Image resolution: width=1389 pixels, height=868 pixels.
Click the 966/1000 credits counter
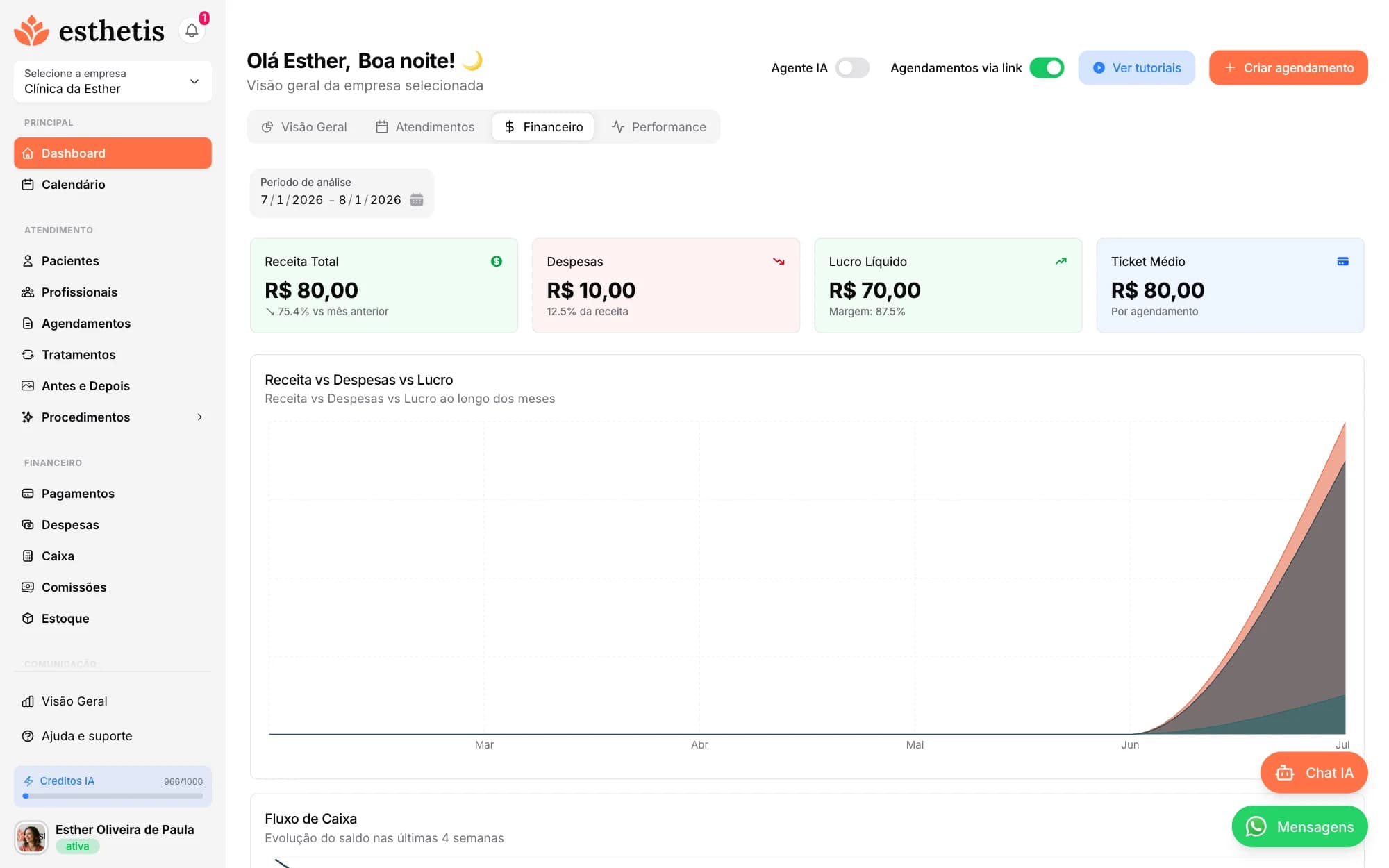coord(183,781)
